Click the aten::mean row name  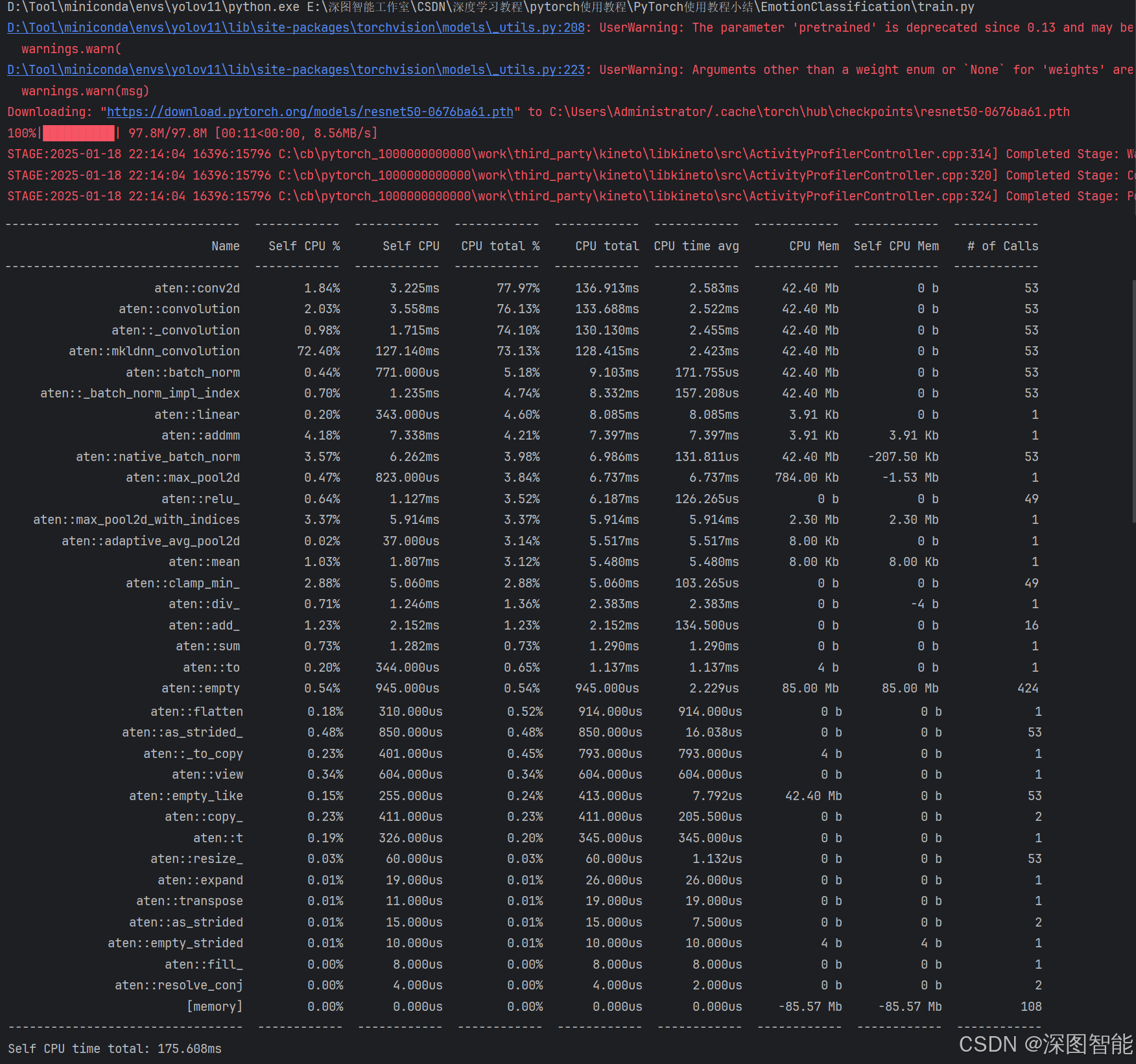click(x=204, y=562)
